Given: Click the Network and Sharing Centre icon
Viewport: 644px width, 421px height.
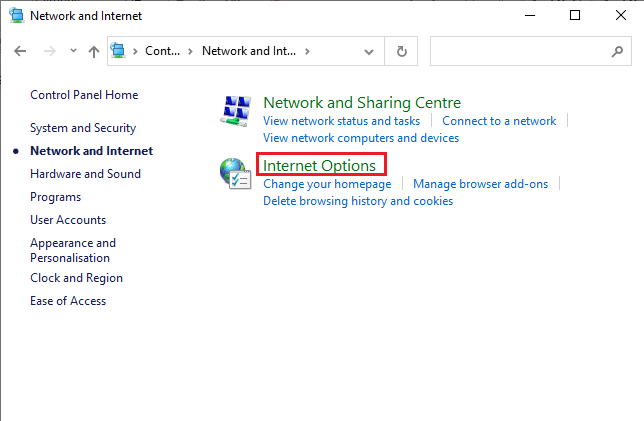Looking at the screenshot, I should point(236,111).
